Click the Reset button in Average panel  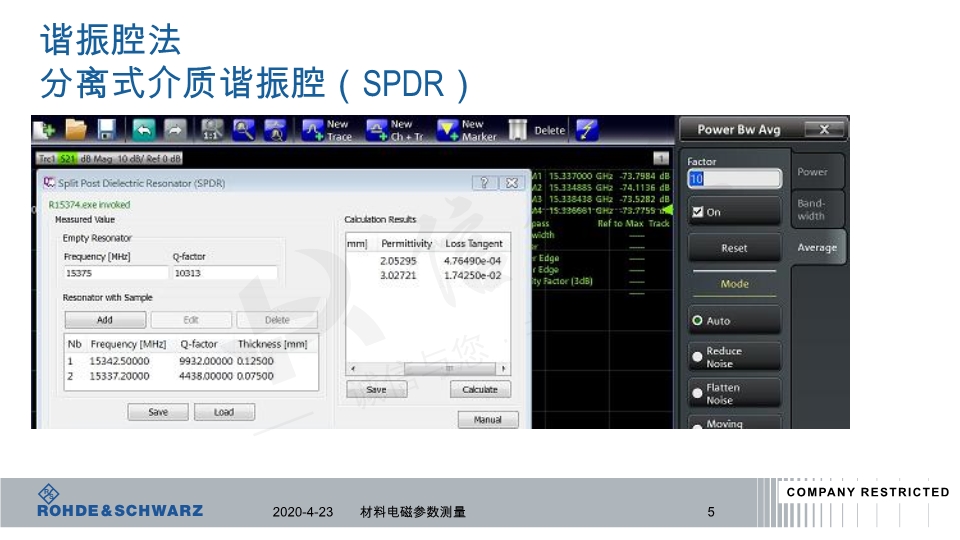pyautogui.click(x=734, y=248)
